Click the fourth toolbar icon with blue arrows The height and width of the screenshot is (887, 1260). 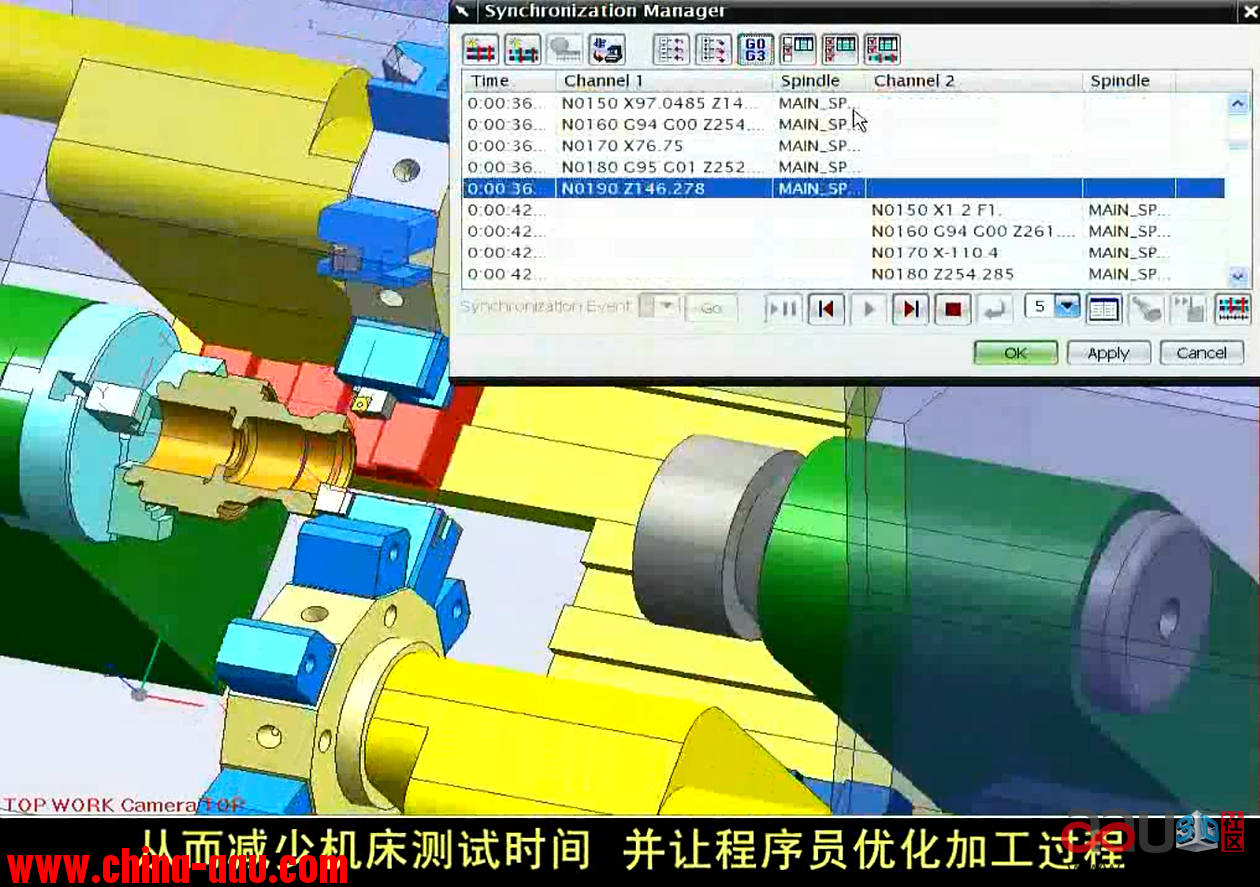point(607,49)
